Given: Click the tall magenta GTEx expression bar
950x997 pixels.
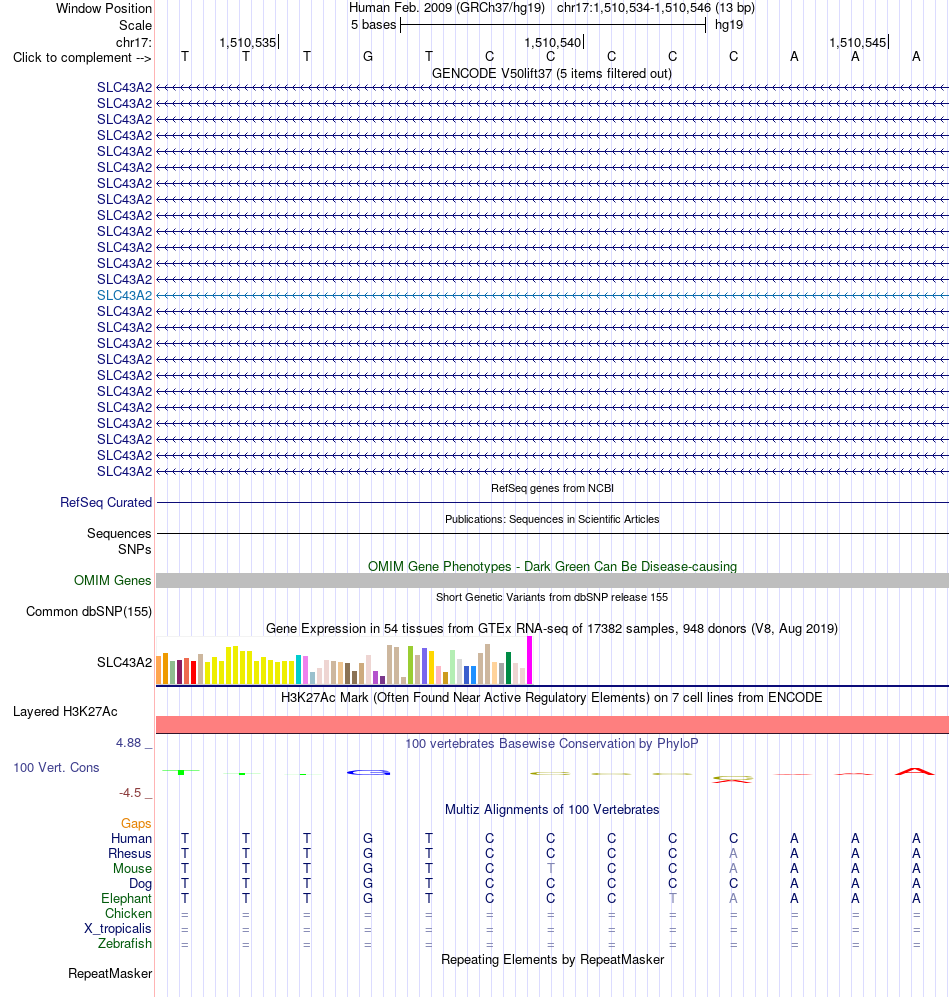Looking at the screenshot, I should pyautogui.click(x=529, y=661).
